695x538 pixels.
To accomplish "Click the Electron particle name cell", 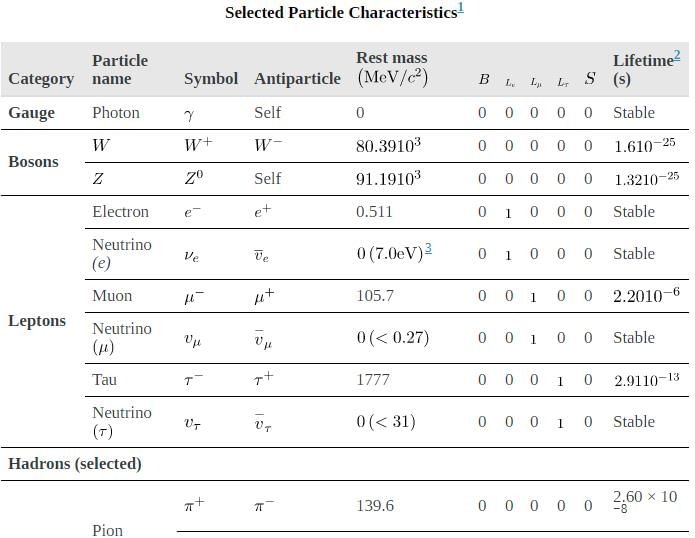I will coord(120,212).
